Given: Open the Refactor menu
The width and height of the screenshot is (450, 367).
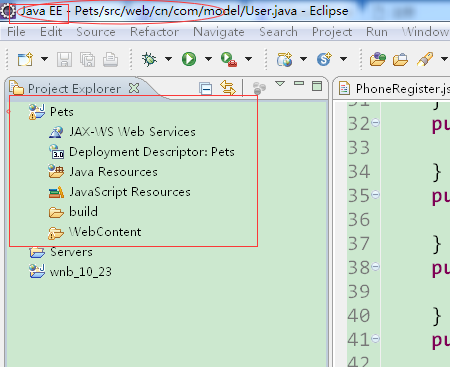Looking at the screenshot, I should [x=154, y=32].
